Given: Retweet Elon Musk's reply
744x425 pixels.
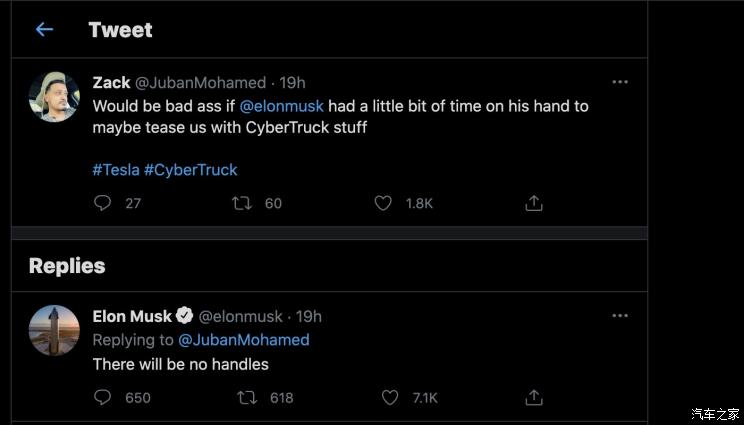Looking at the screenshot, I should (x=246, y=397).
